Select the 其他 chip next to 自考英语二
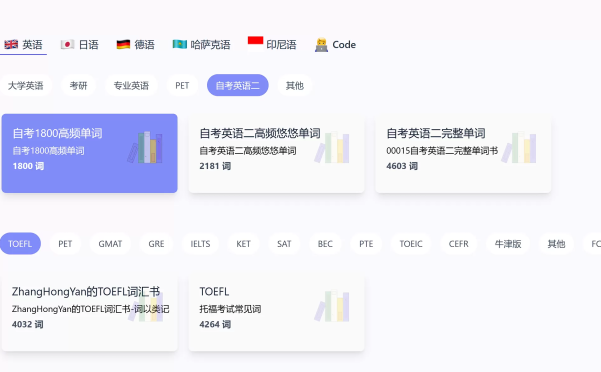601x372 pixels. (295, 85)
